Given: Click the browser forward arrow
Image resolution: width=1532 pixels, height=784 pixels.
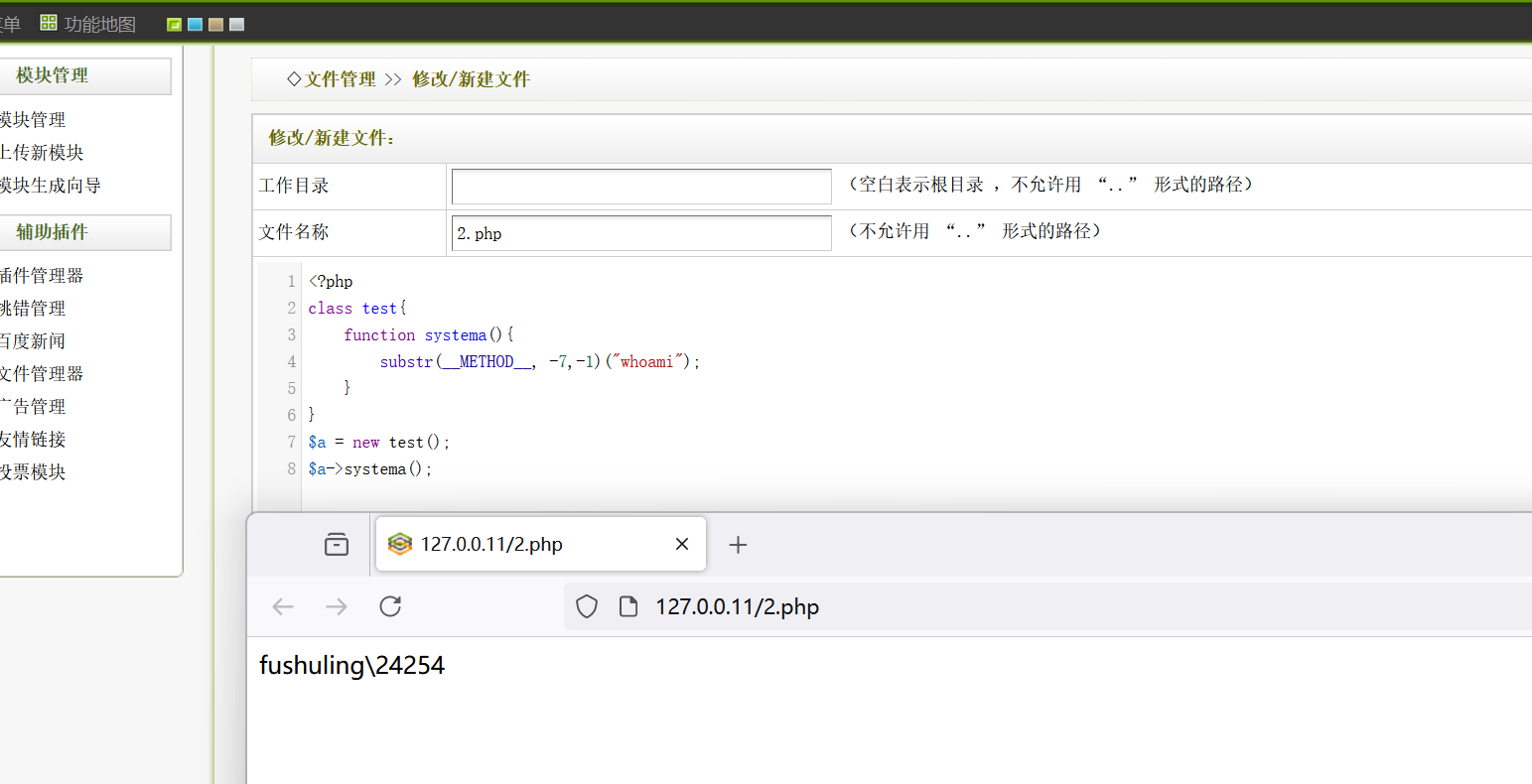Looking at the screenshot, I should tap(337, 606).
